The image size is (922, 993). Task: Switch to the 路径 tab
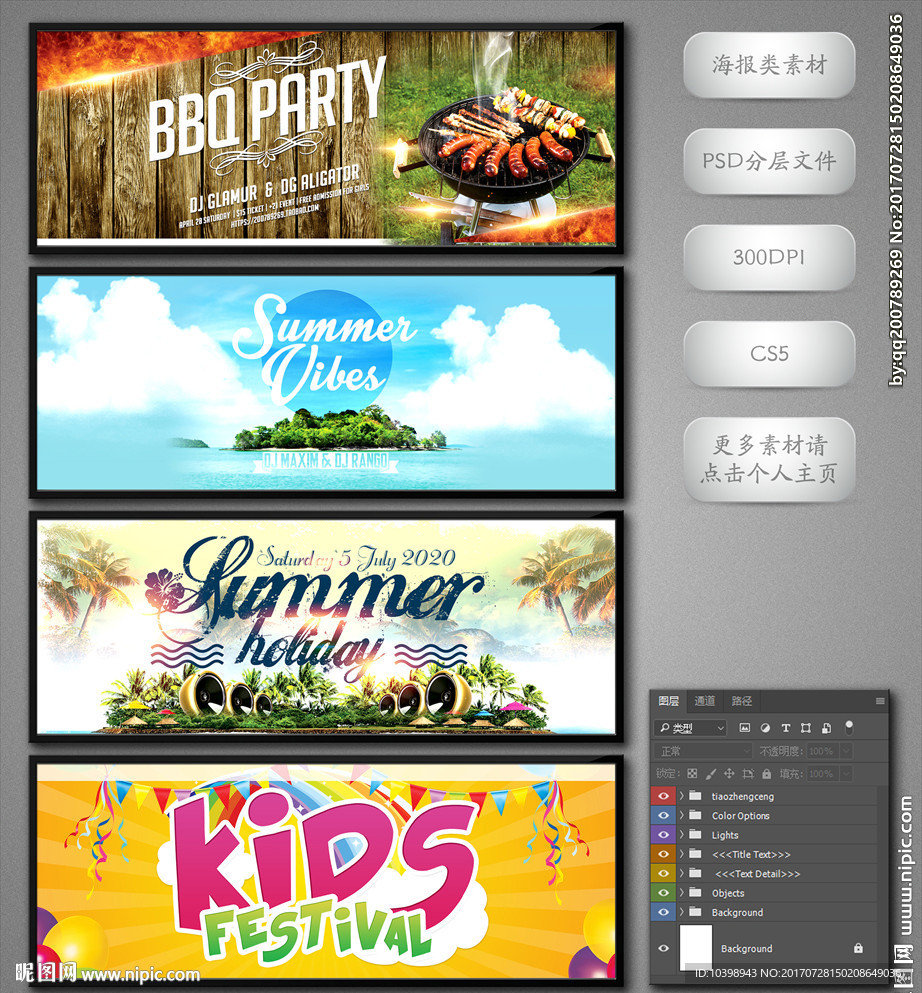[x=741, y=701]
